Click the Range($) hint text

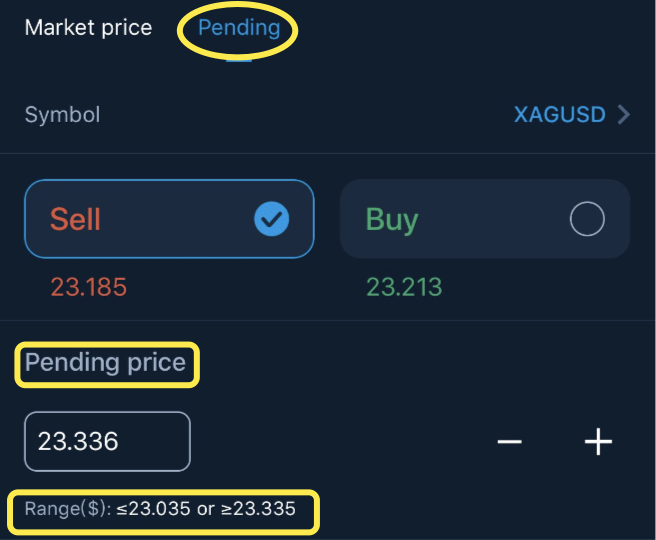tap(160, 509)
